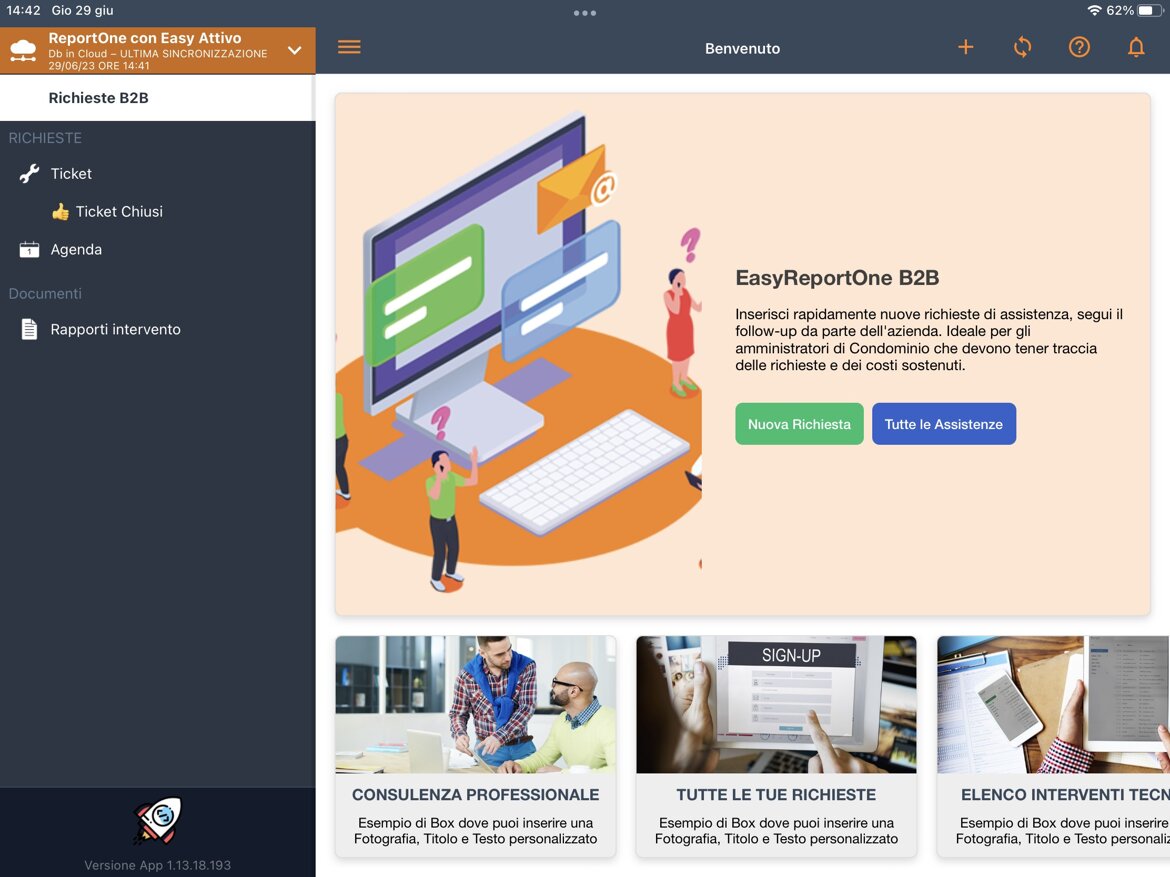Click the Nuova Richiesta button
Image resolution: width=1170 pixels, height=877 pixels.
[799, 424]
